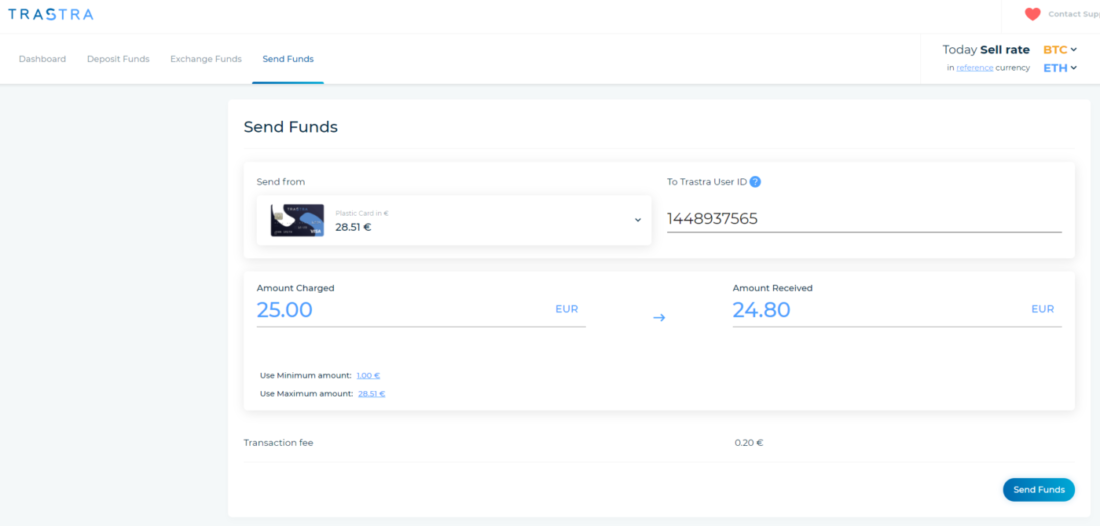Click the reference currency link

click(974, 68)
